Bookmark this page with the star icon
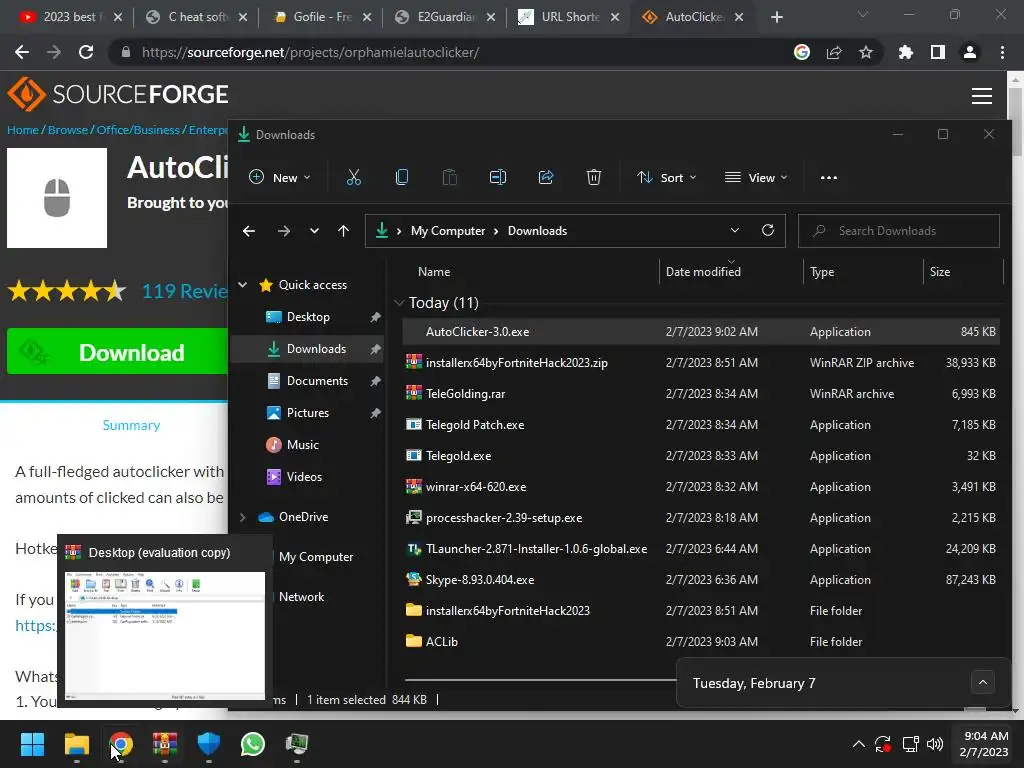The height and width of the screenshot is (768, 1024). pyautogui.click(x=865, y=52)
